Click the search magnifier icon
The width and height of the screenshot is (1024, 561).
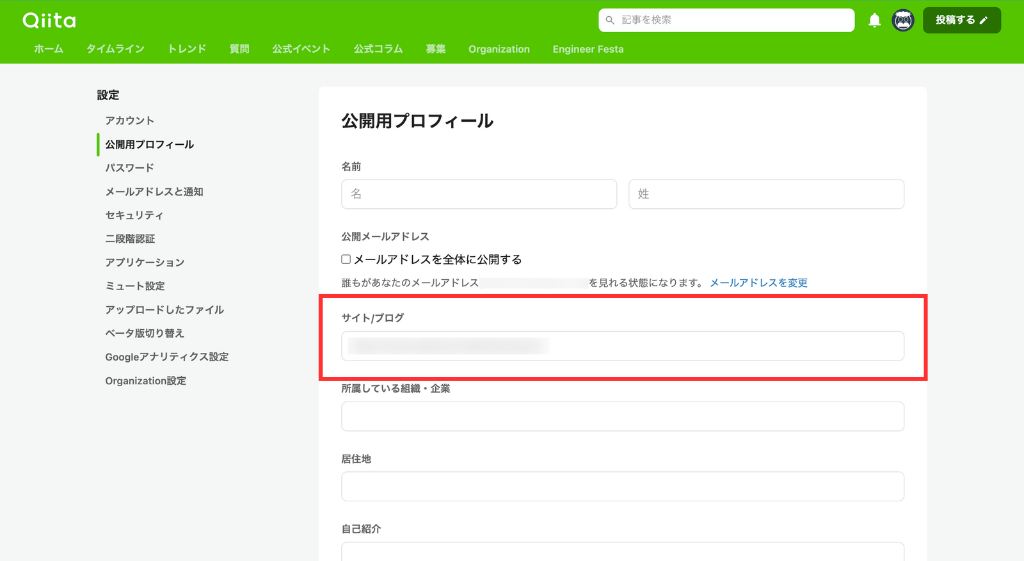pyautogui.click(x=610, y=20)
